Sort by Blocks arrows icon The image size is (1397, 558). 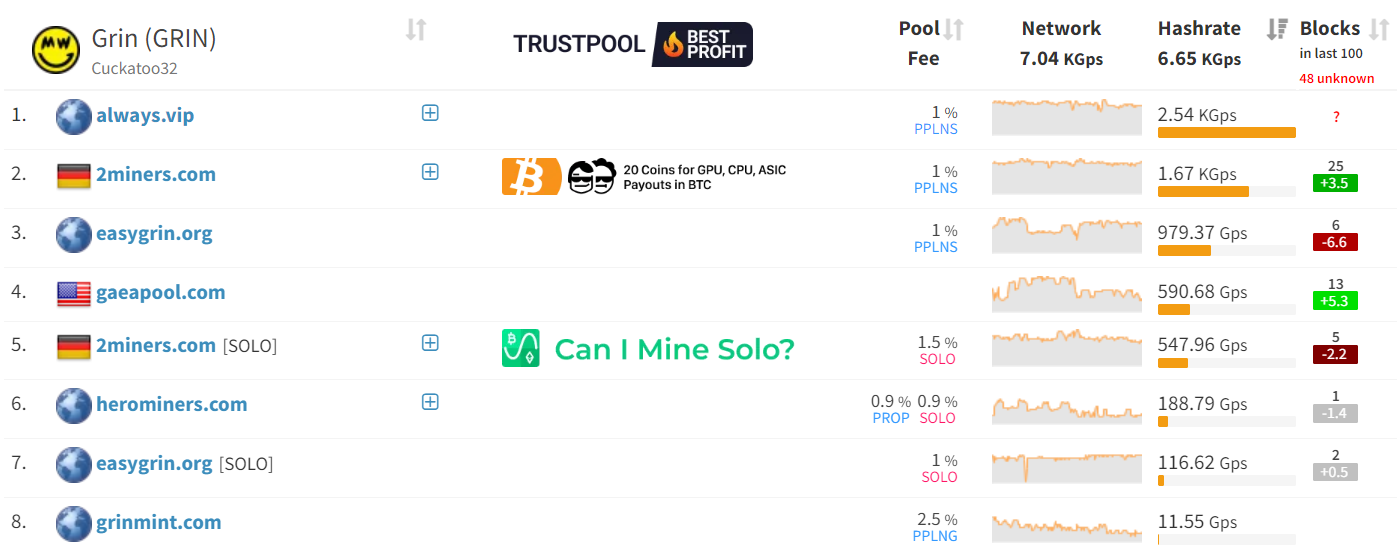pos(1379,29)
